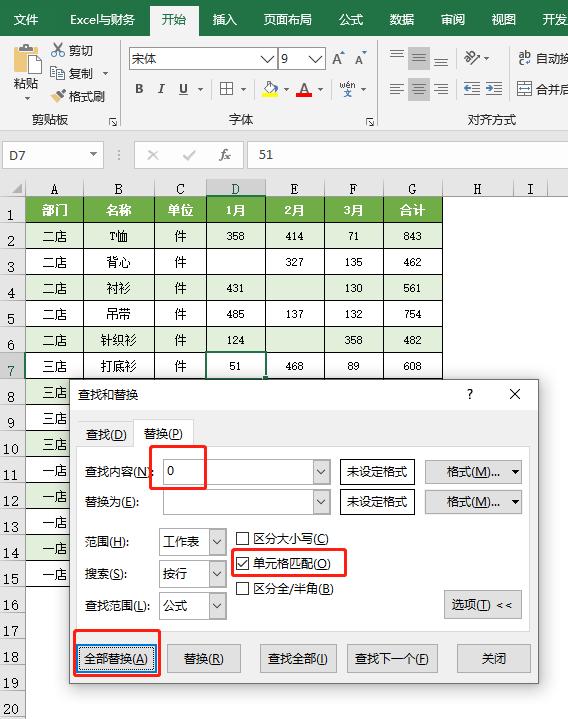Click the column E header
568x719 pixels.
(x=294, y=188)
